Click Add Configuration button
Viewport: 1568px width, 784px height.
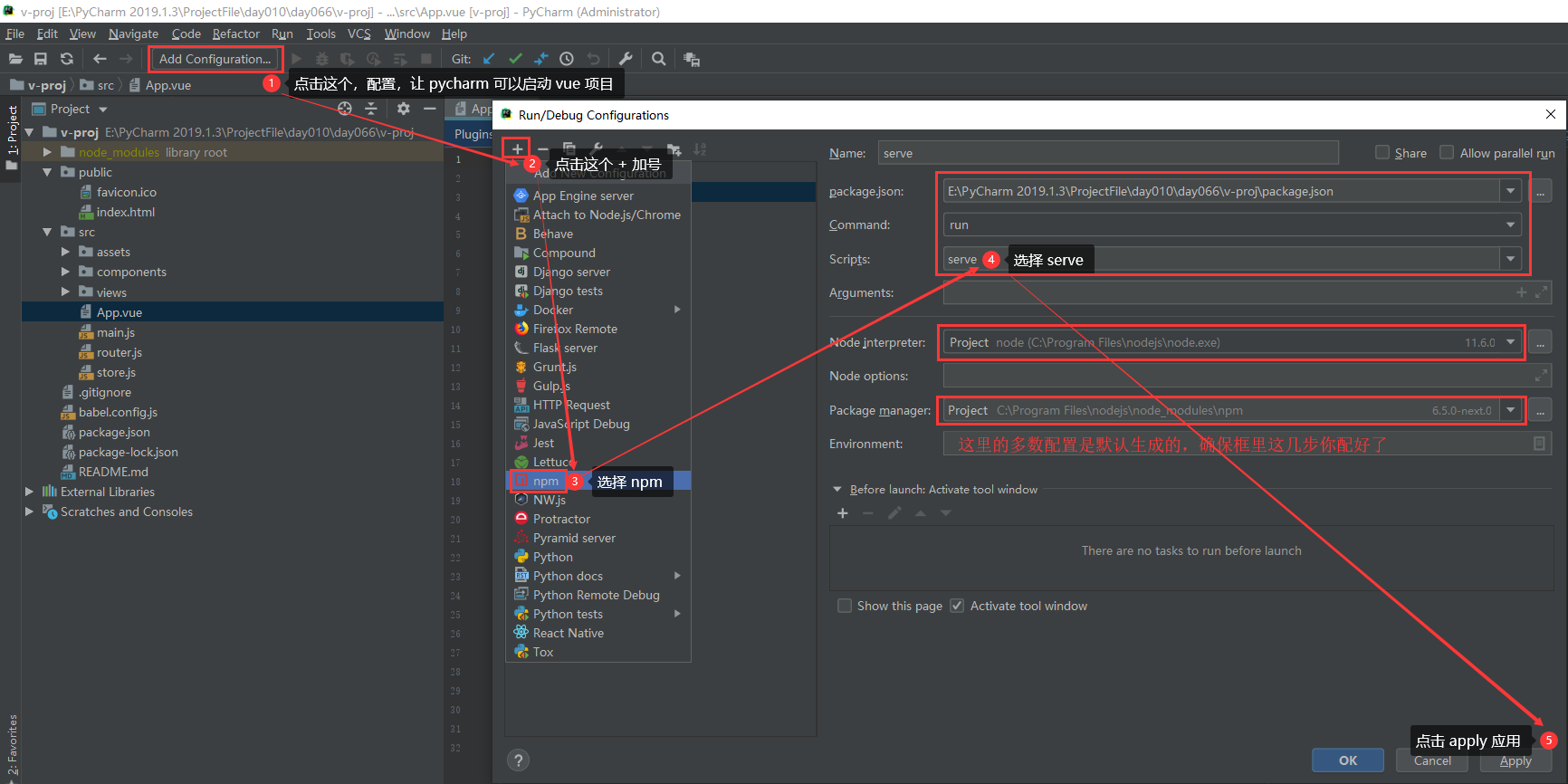215,59
